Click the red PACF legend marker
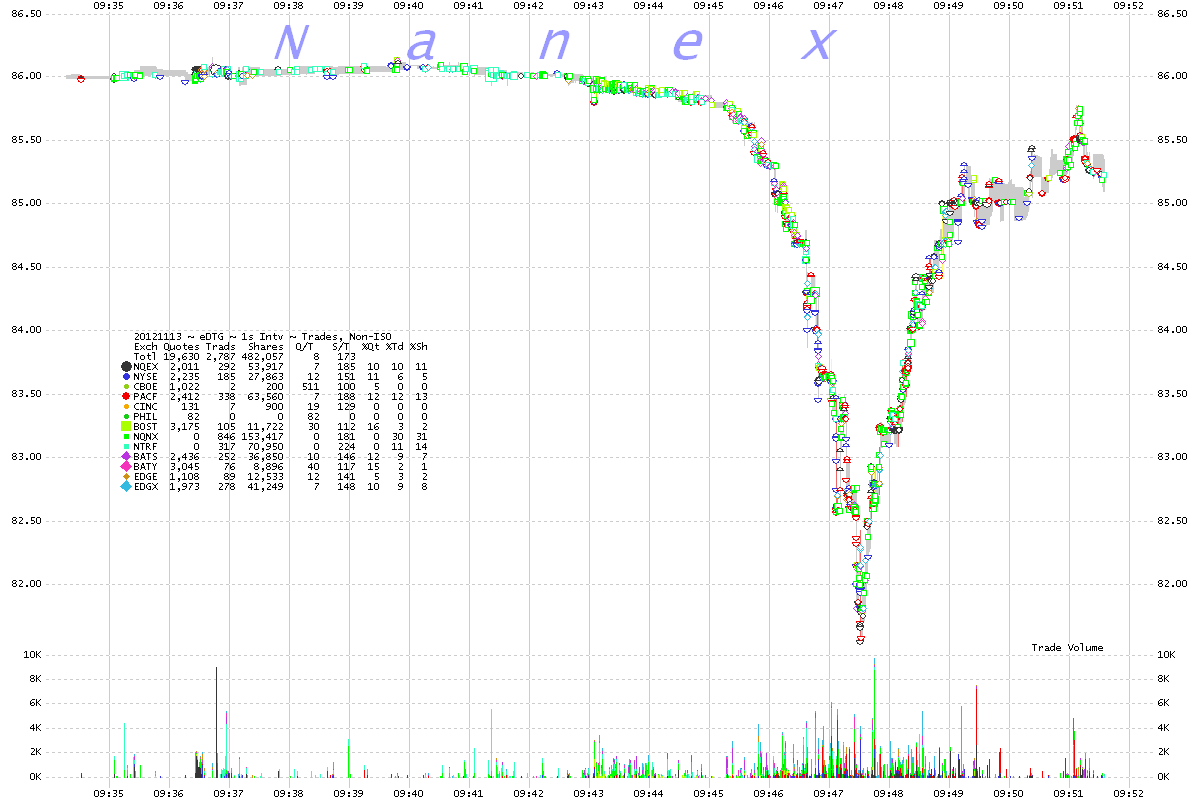 pyautogui.click(x=125, y=396)
